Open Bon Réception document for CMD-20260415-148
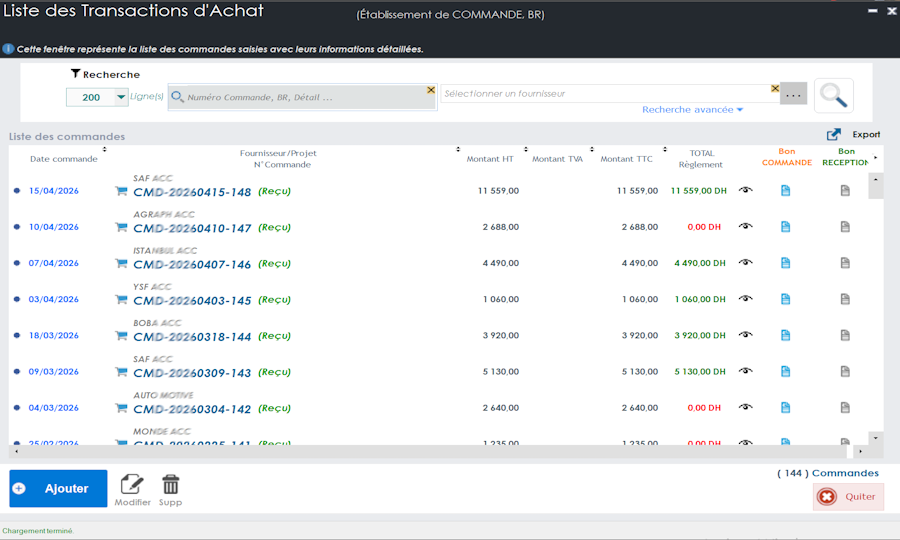 (845, 191)
